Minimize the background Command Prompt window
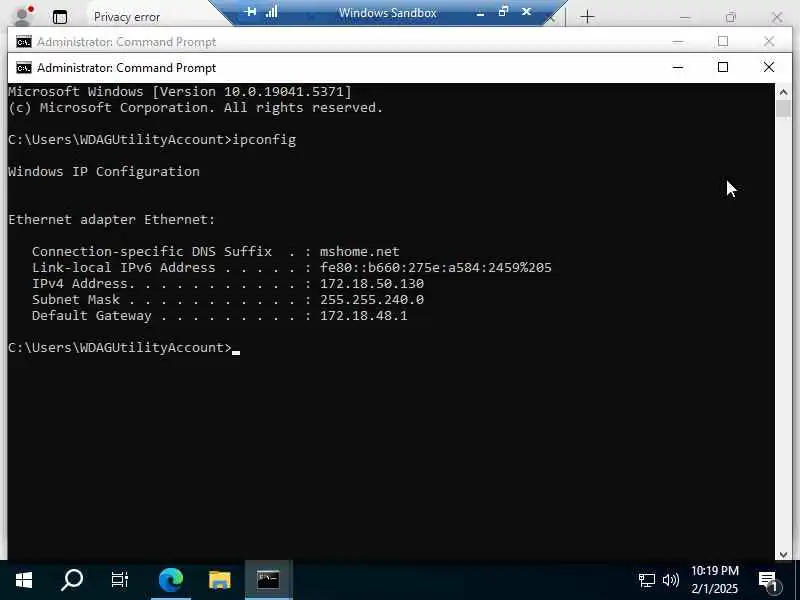800x600 pixels. coord(678,41)
